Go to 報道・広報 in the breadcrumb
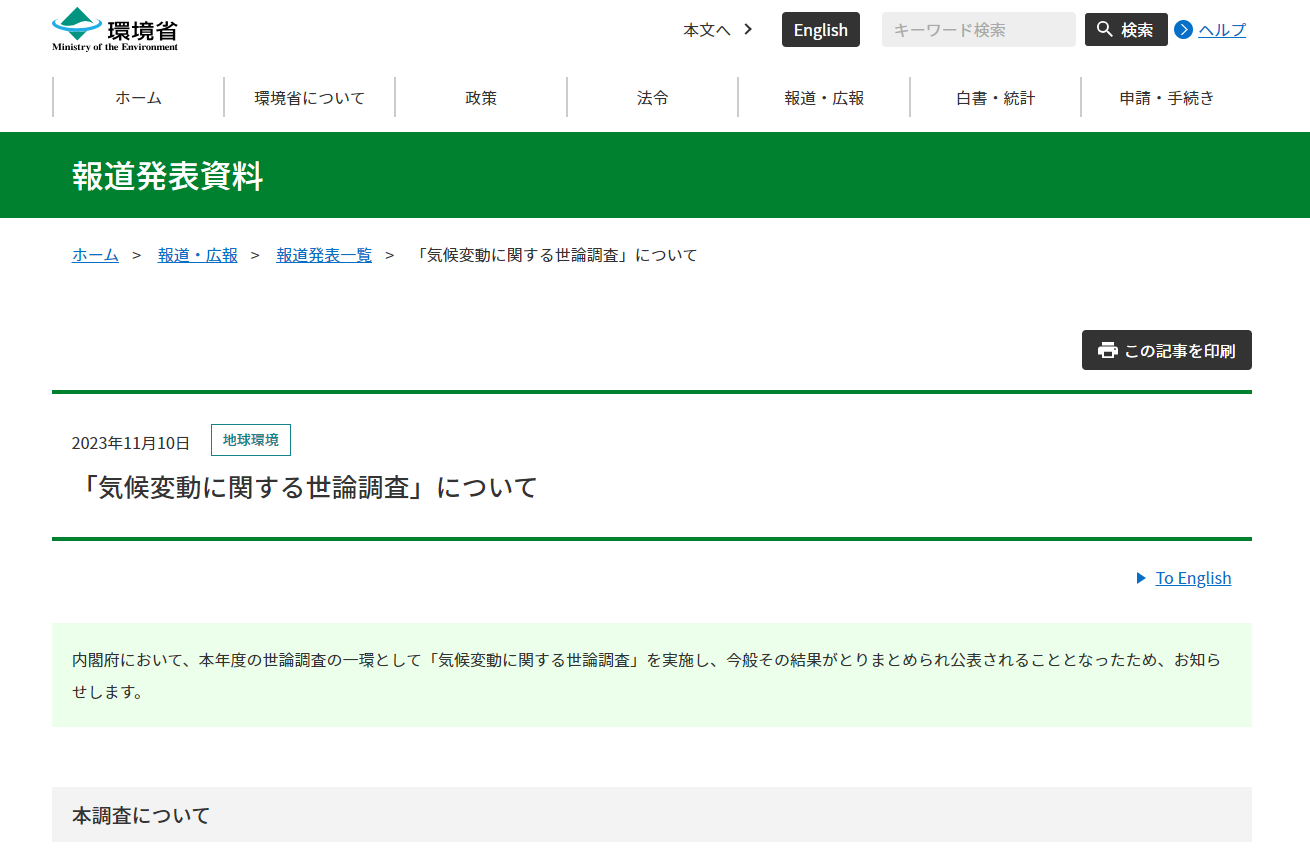This screenshot has height=864, width=1310. click(x=198, y=255)
